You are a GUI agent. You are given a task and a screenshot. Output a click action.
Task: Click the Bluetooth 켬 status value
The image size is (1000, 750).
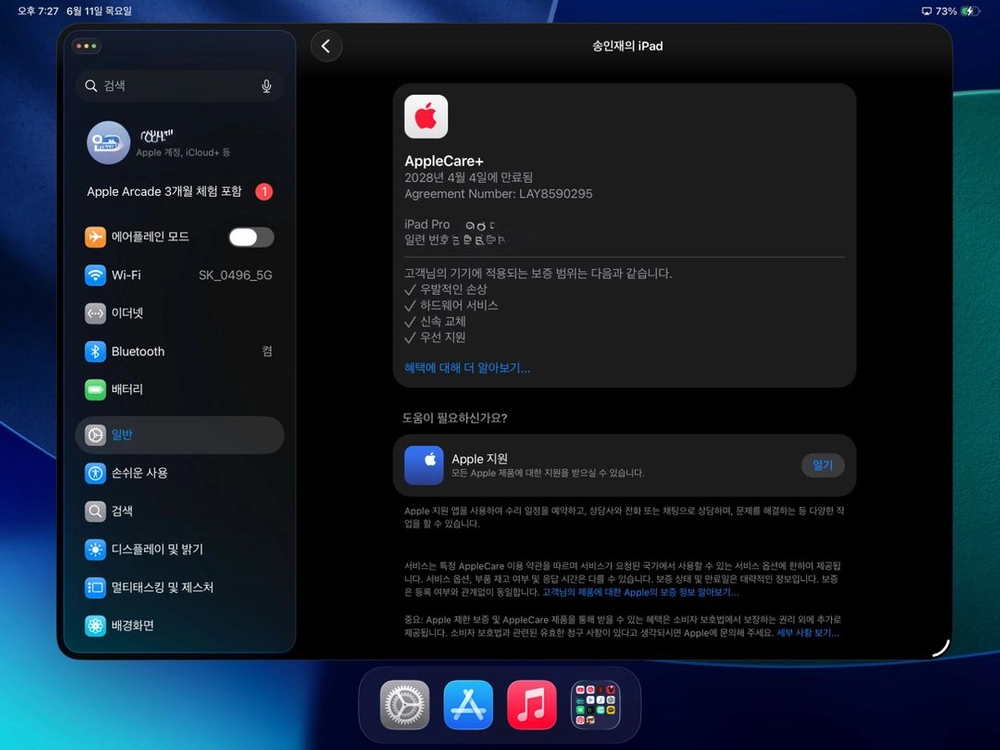[267, 351]
